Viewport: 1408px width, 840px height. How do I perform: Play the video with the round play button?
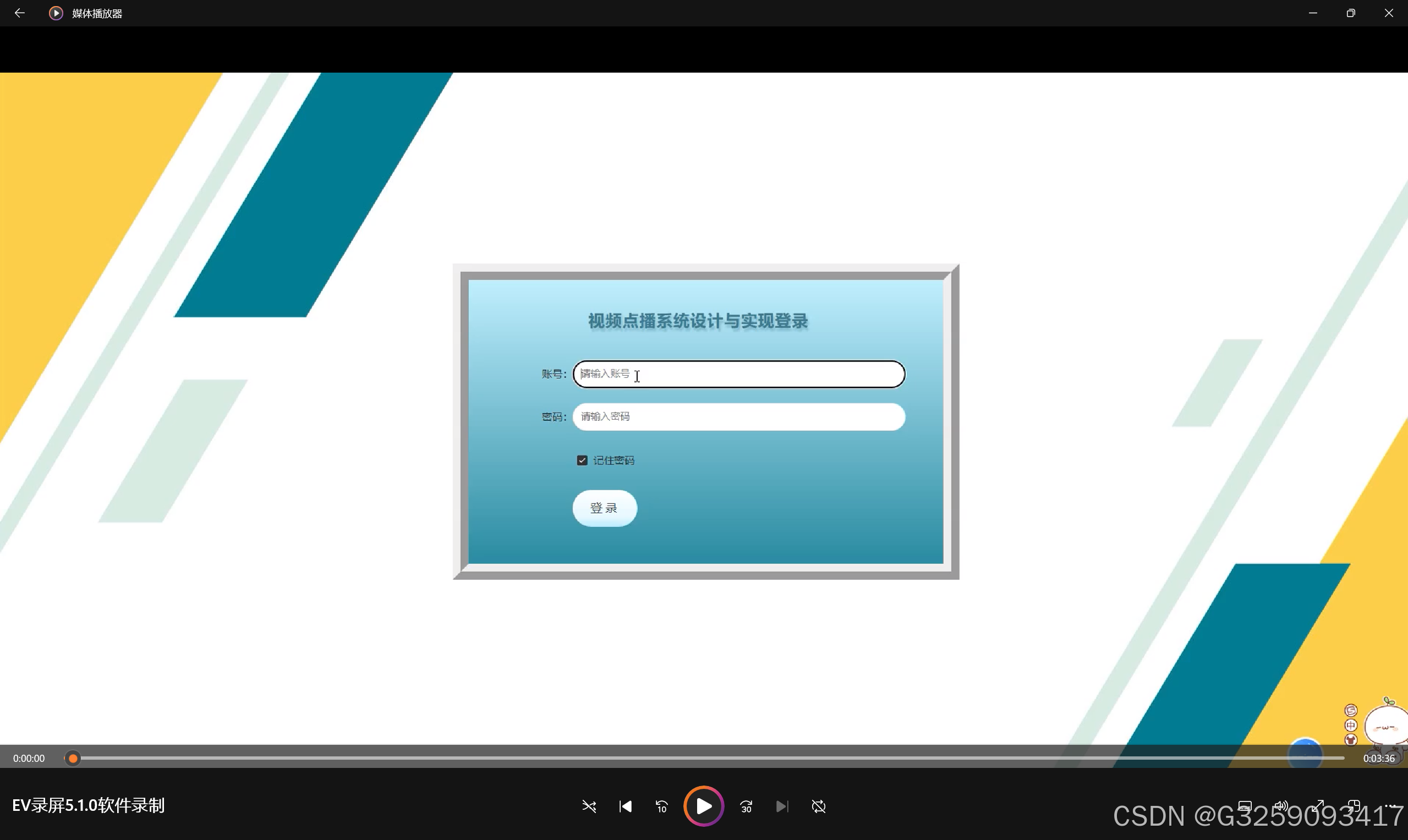704,806
